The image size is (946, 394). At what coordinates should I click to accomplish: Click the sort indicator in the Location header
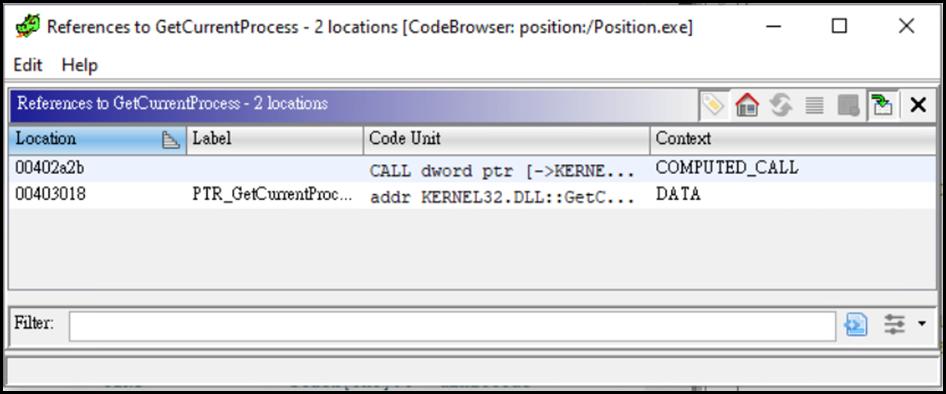(x=171, y=140)
